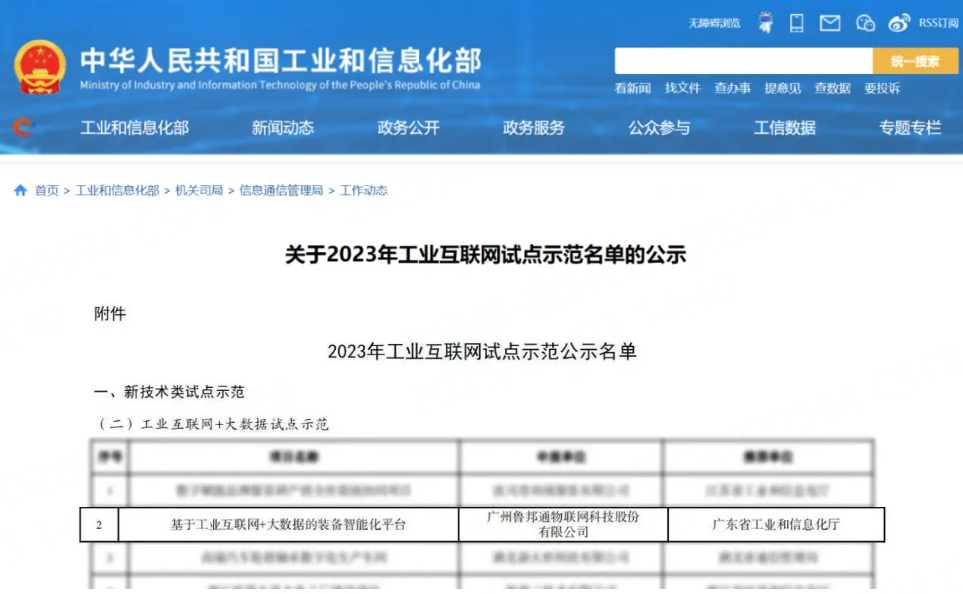
Task: Open the robot assistant icon
Action: point(765,22)
